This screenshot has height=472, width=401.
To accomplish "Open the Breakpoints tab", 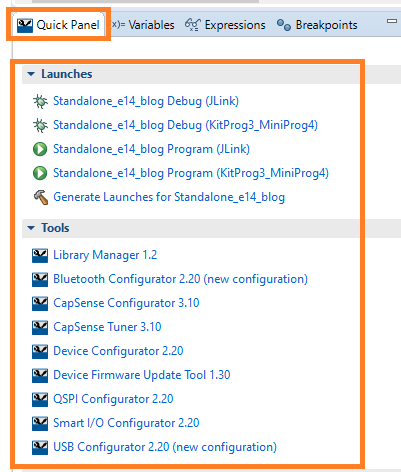I will coord(317,25).
